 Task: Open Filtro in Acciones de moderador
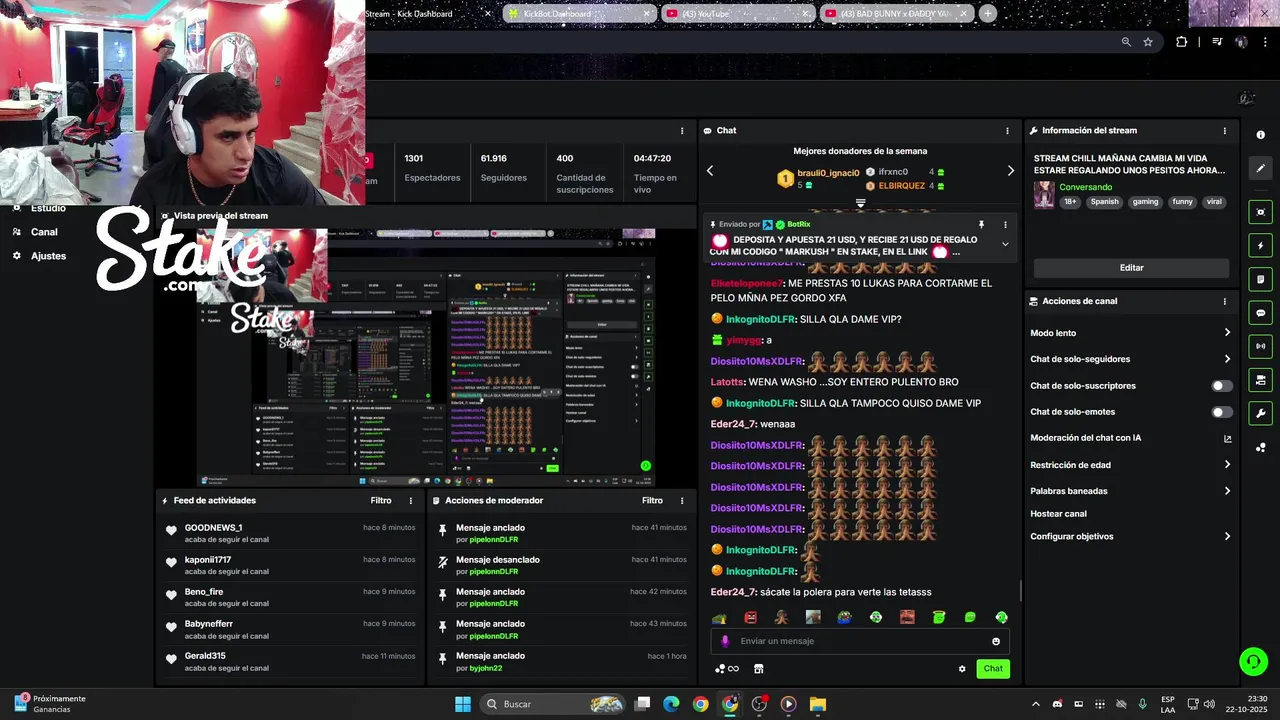click(652, 501)
